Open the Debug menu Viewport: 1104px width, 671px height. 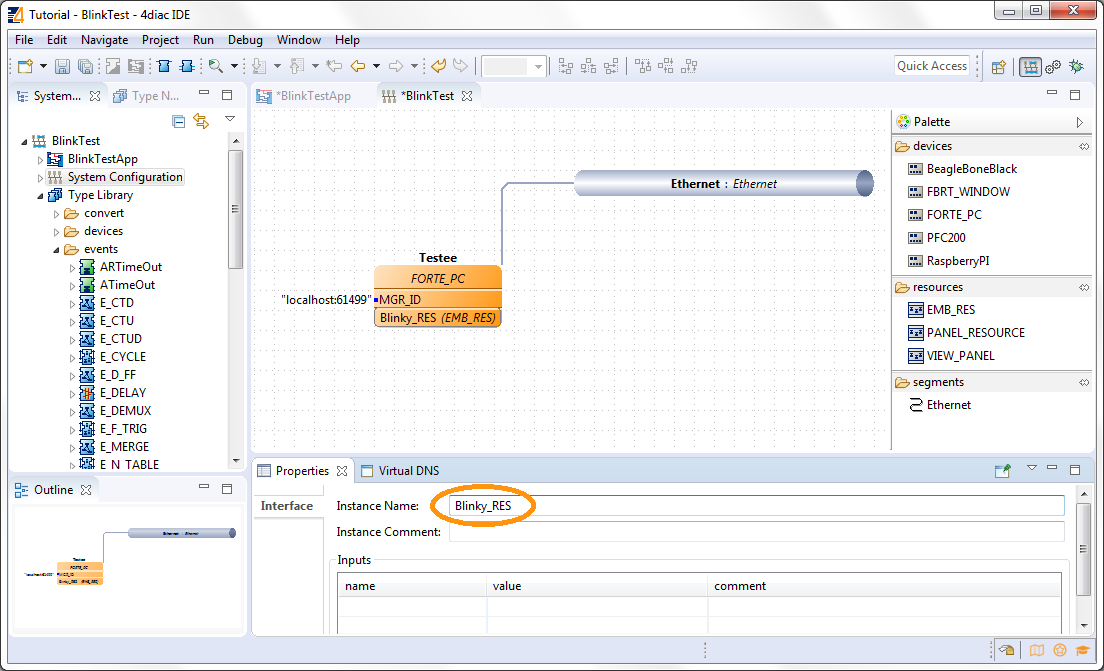245,40
